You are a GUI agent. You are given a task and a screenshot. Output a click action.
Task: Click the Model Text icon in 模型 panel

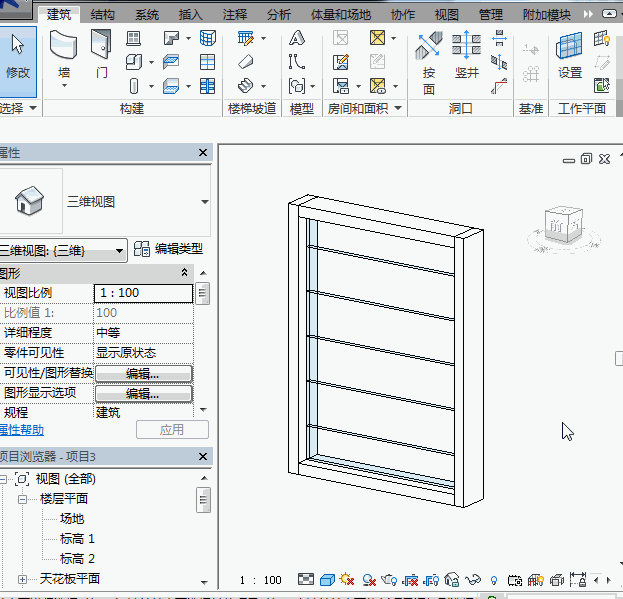[297, 39]
